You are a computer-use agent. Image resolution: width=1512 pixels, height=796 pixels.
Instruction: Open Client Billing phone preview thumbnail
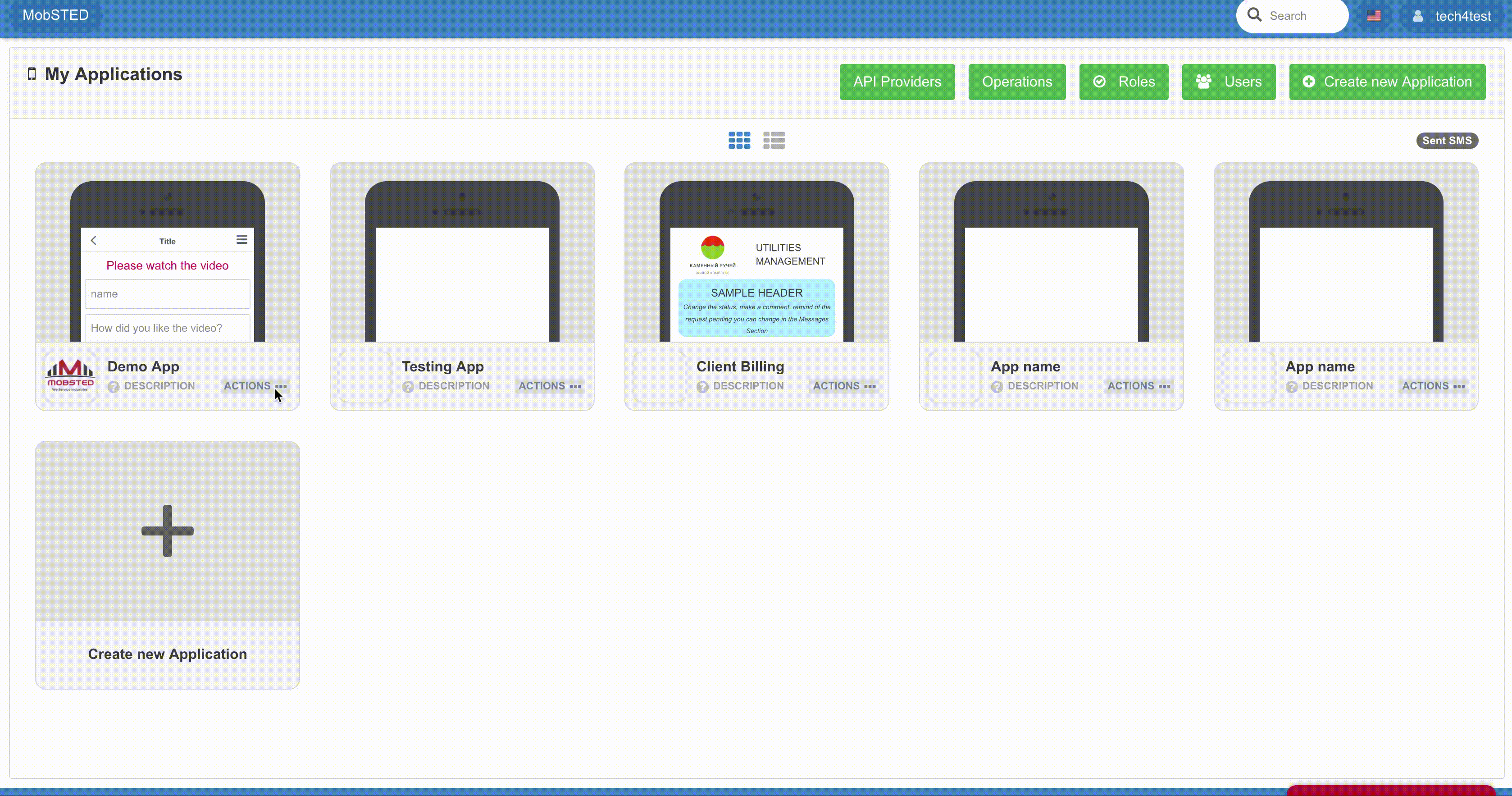756,252
